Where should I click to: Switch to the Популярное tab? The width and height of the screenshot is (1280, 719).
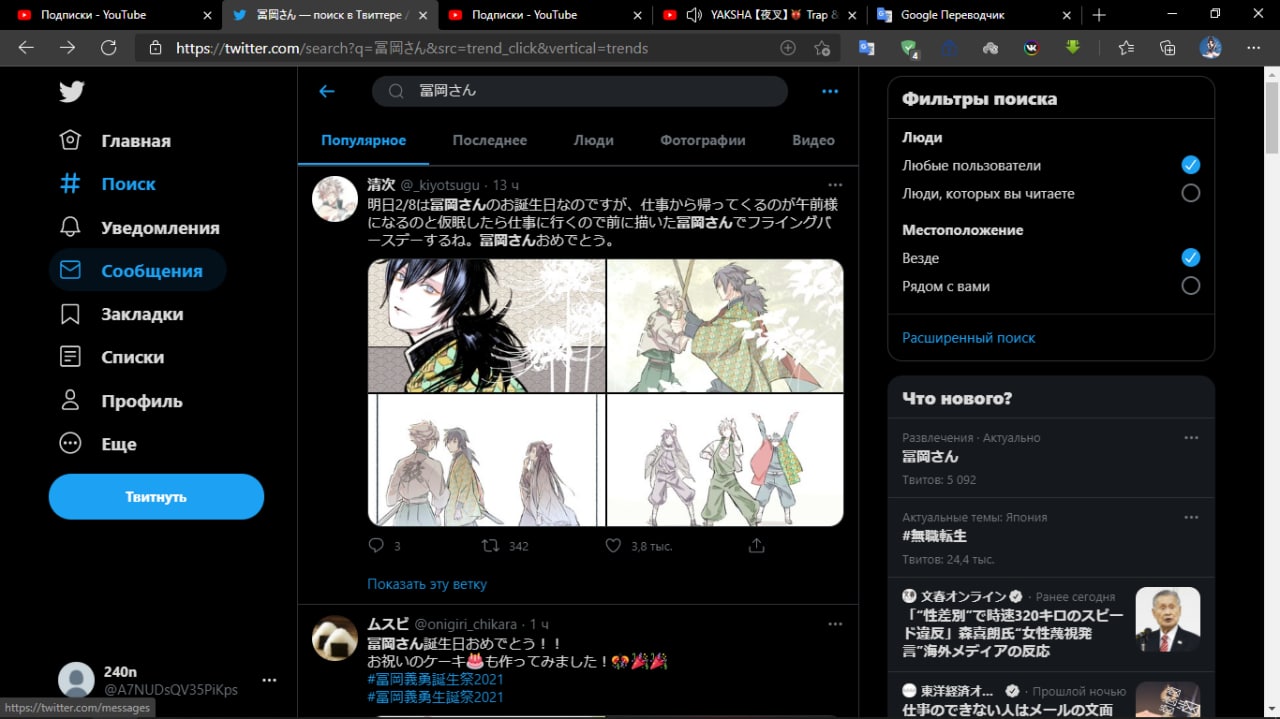[x=363, y=140]
